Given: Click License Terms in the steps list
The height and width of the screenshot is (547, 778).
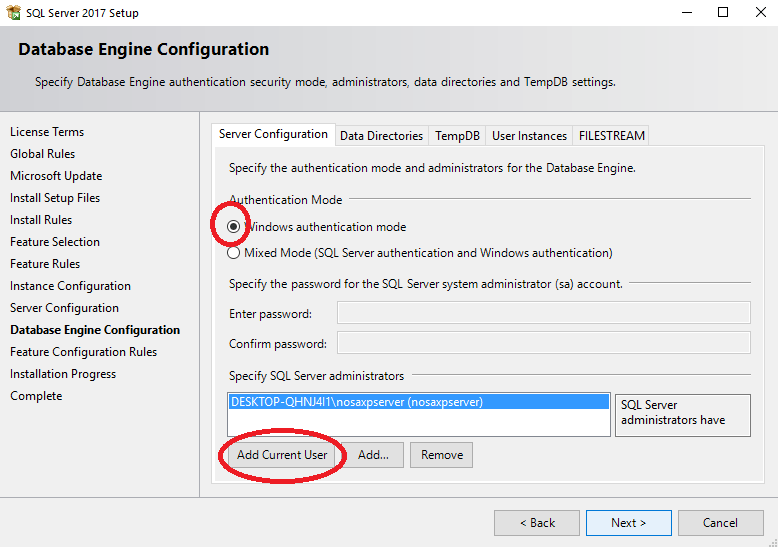Looking at the screenshot, I should click(47, 132).
